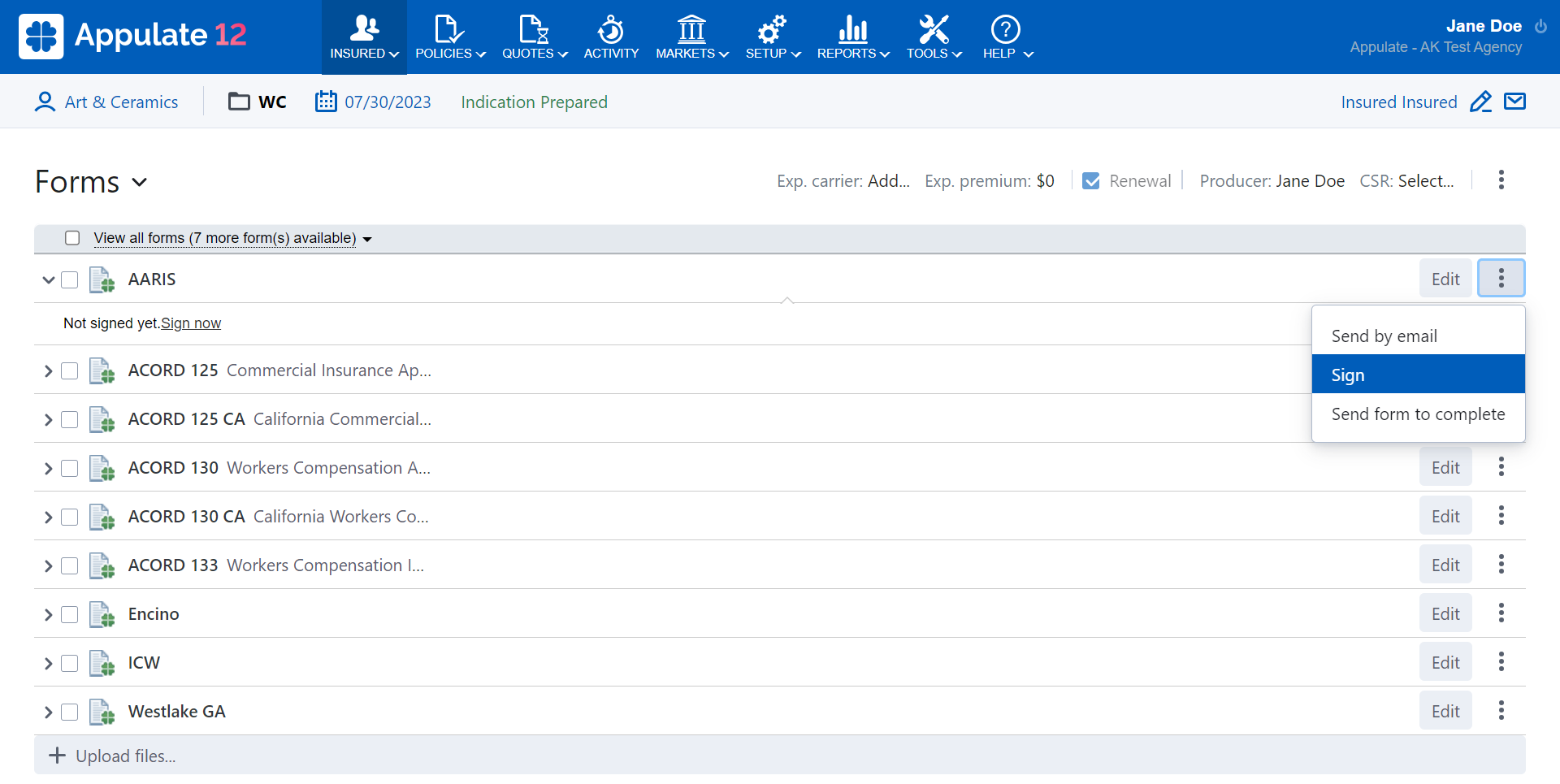This screenshot has height=784, width=1560.
Task: Open the Reports menu in navigation
Action: 852,37
